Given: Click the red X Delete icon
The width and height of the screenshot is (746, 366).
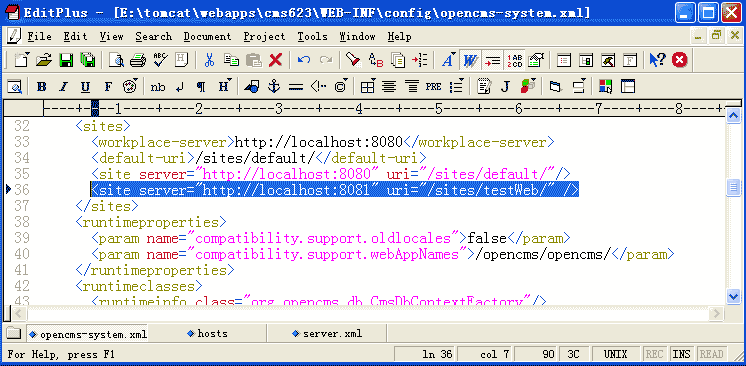Looking at the screenshot, I should [275, 60].
